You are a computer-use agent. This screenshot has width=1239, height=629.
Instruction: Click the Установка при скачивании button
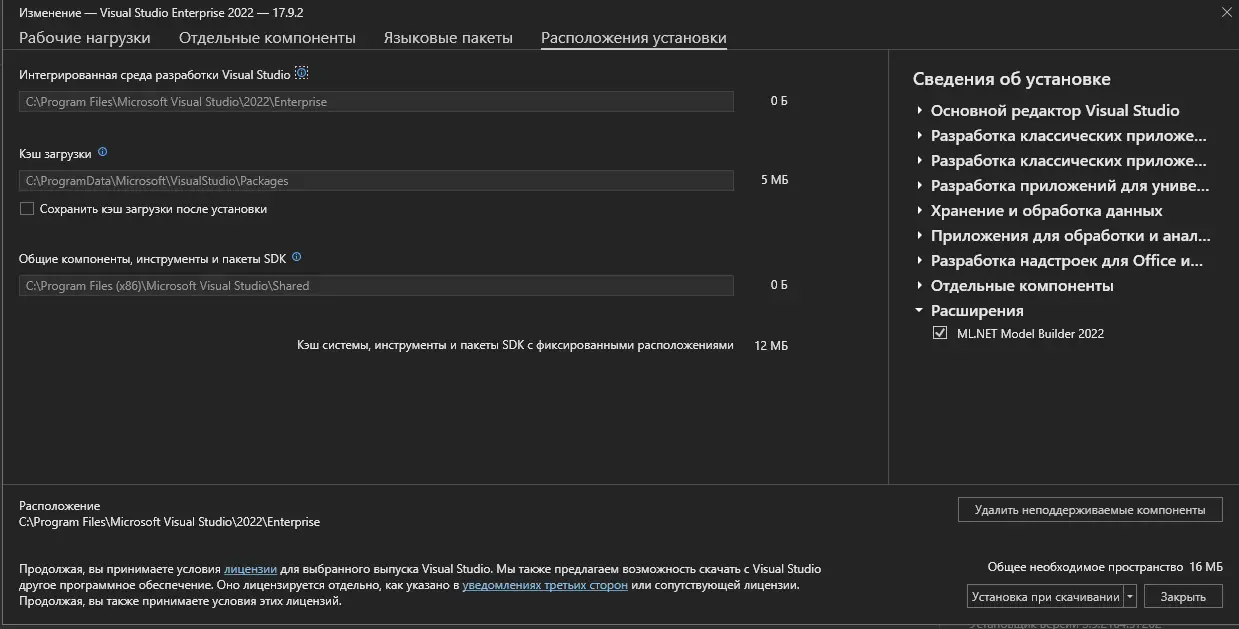point(1046,595)
